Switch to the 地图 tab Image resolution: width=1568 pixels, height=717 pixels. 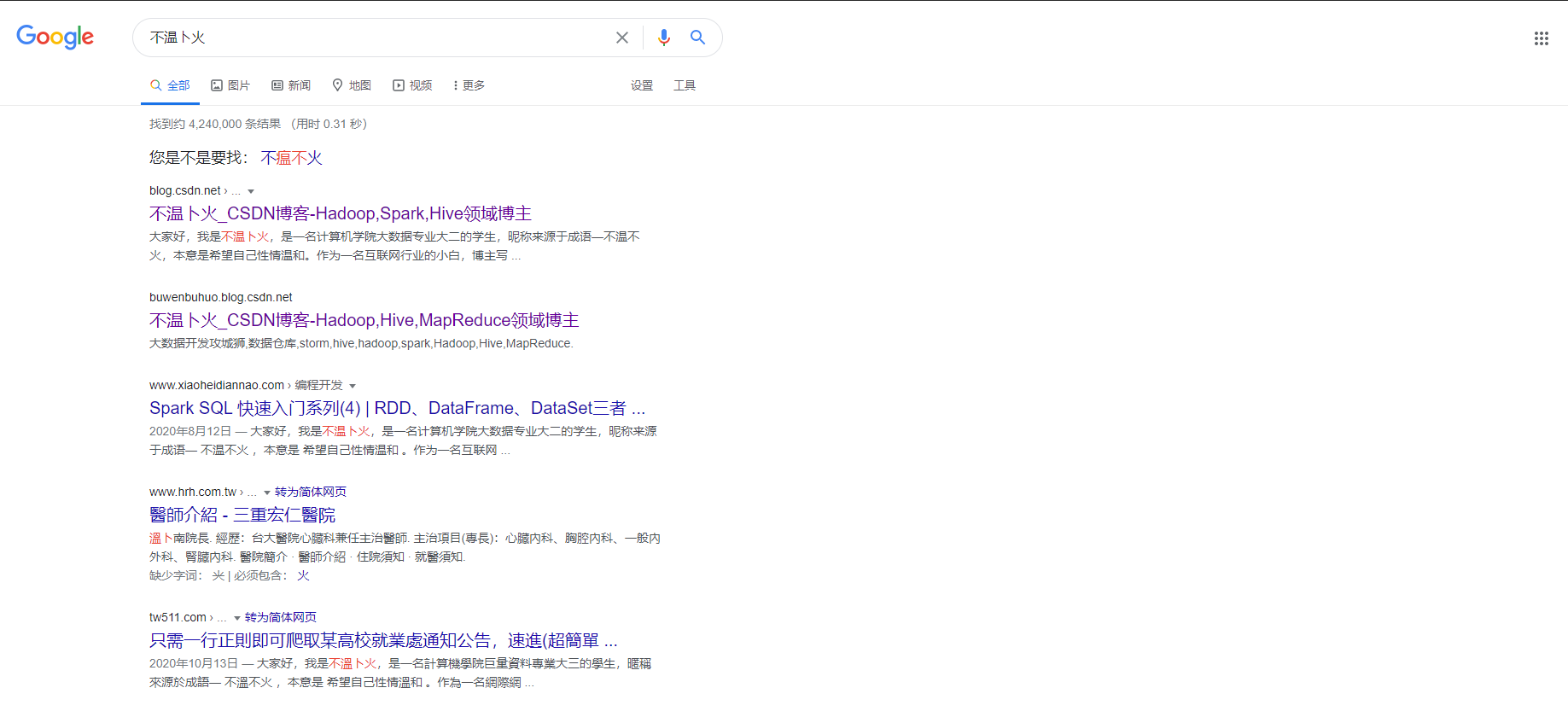(x=352, y=85)
